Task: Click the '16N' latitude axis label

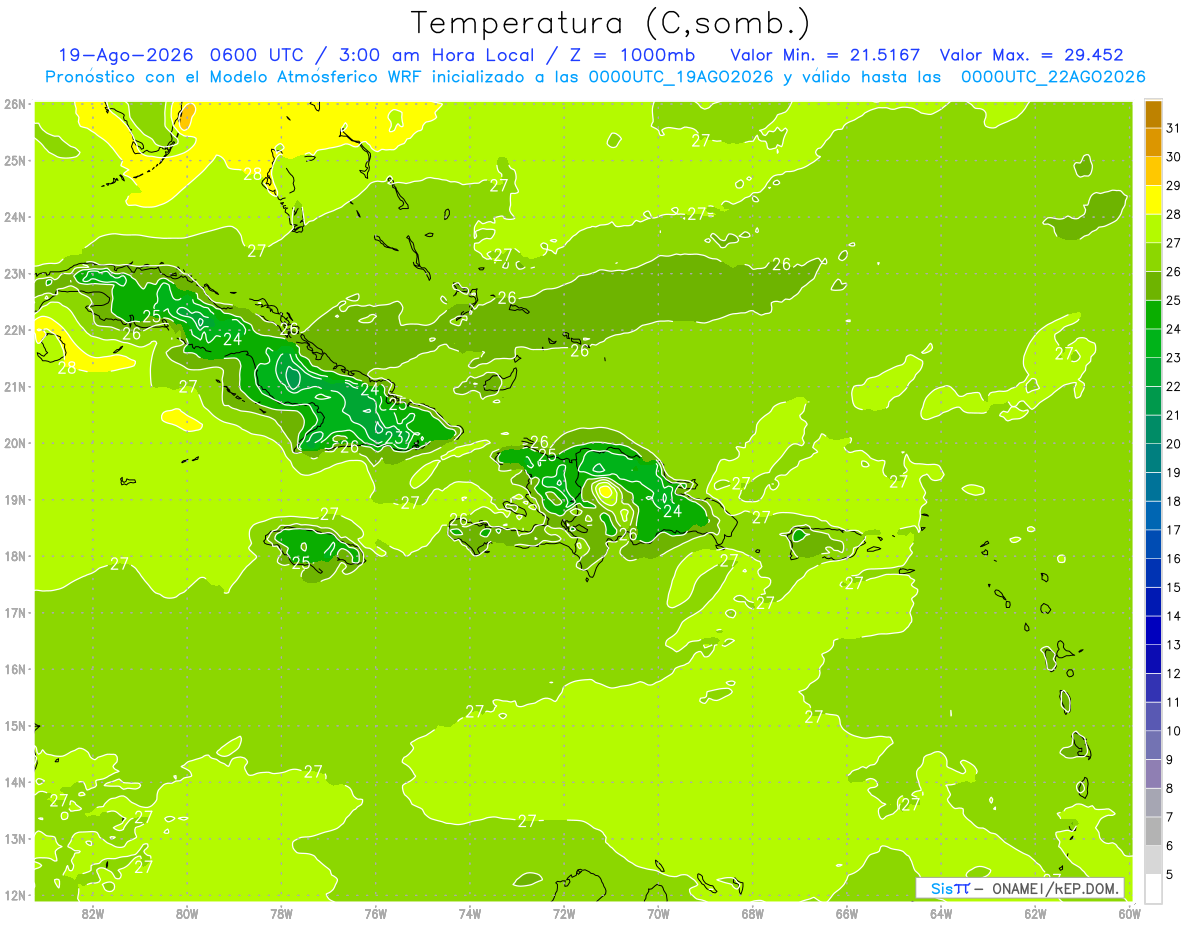Action: [x=14, y=669]
